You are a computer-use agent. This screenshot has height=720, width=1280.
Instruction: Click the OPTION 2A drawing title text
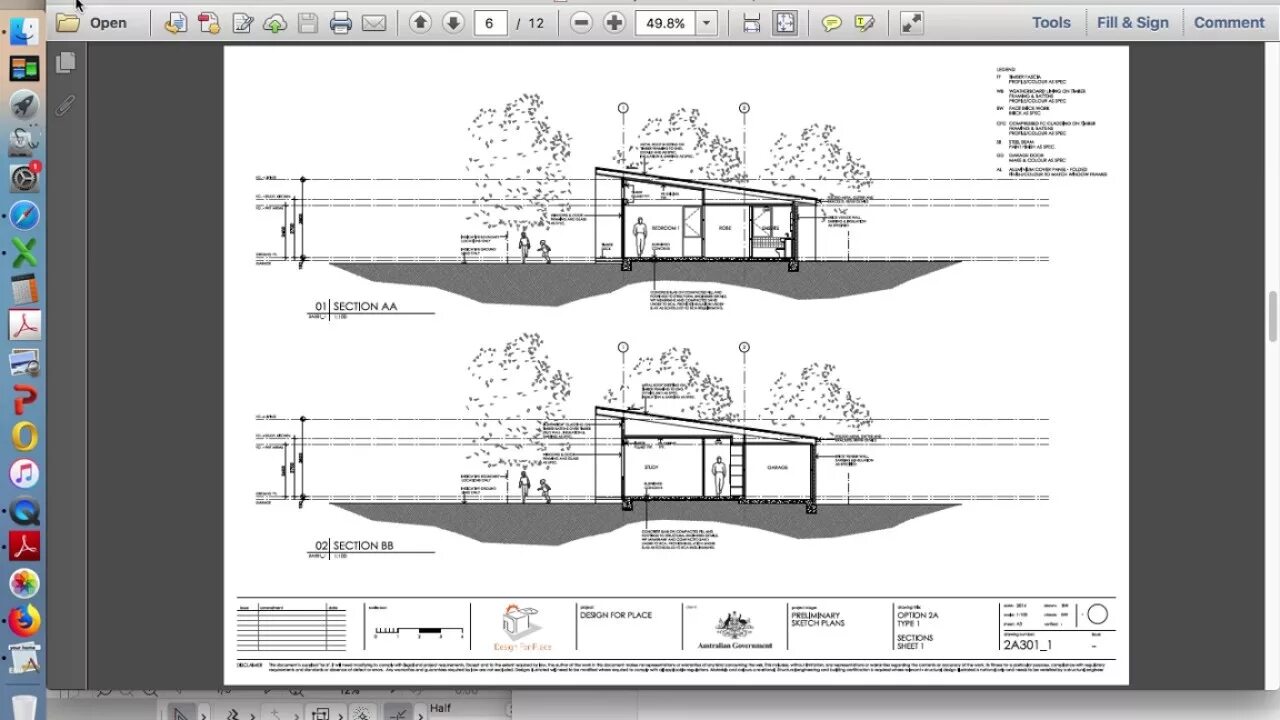tap(918, 615)
